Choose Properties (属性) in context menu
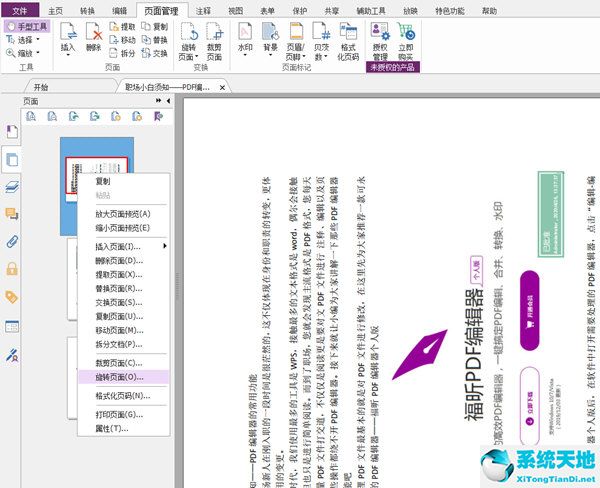 (x=124, y=429)
